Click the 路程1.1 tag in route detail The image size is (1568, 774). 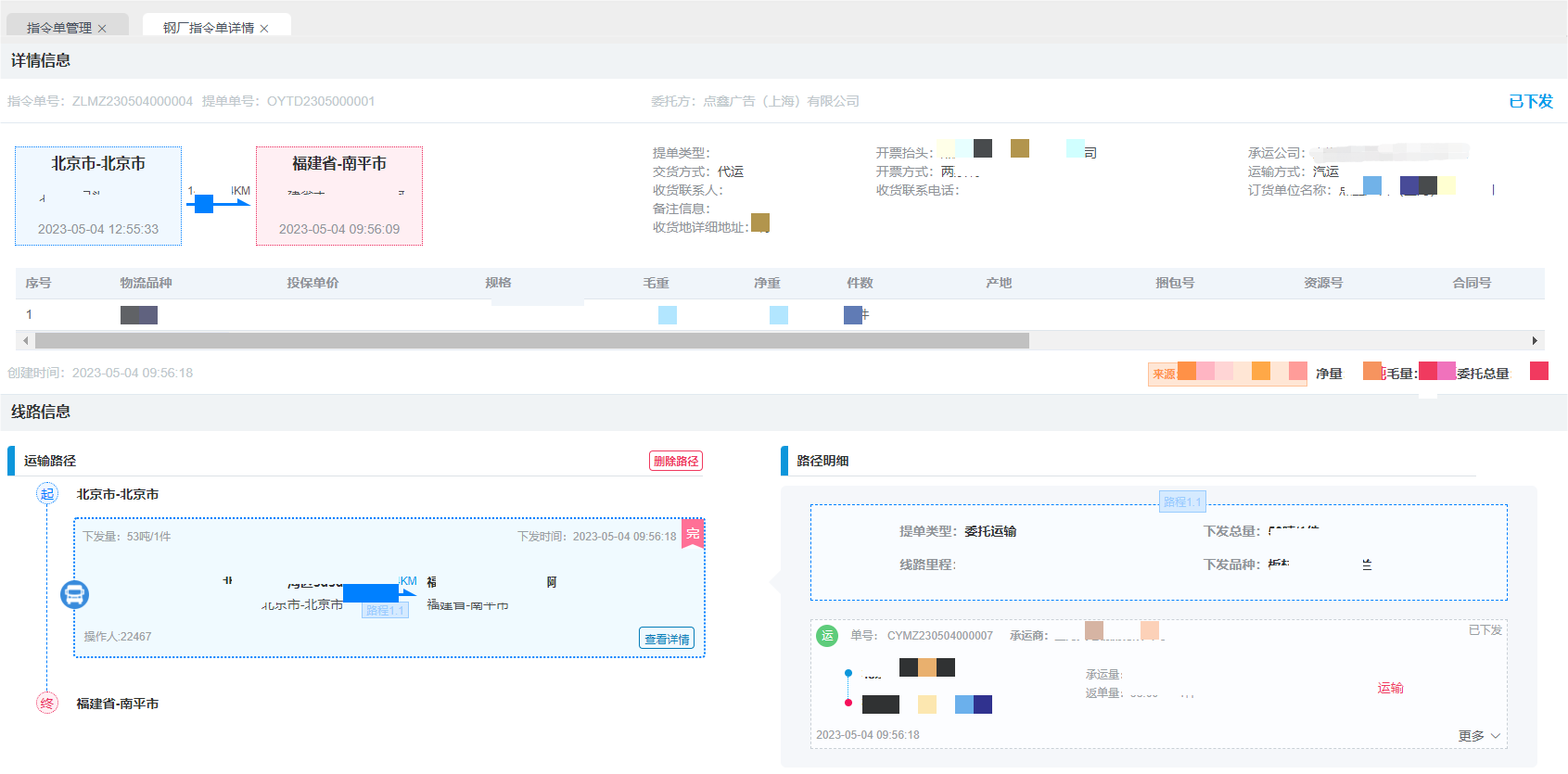1182,501
